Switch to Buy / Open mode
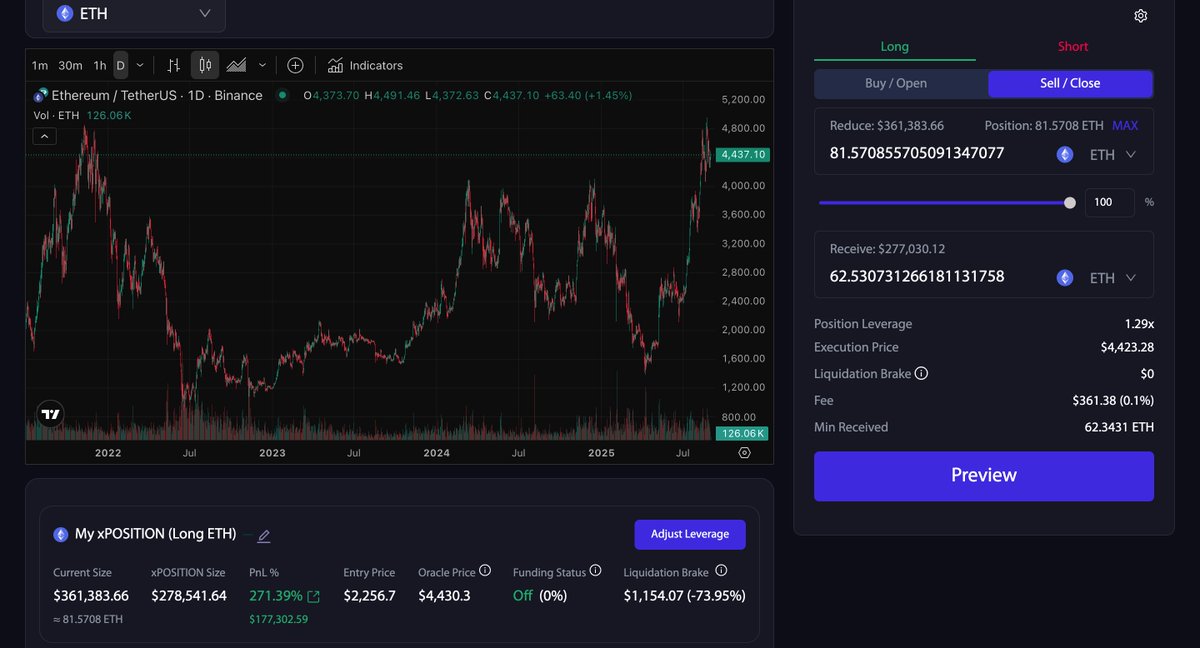 click(x=895, y=83)
